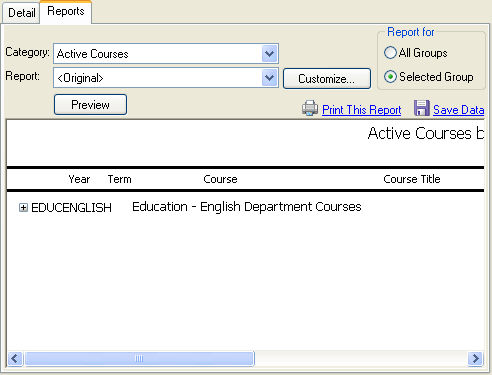This screenshot has width=492, height=375.
Task: Click the Preview button
Action: [x=90, y=105]
